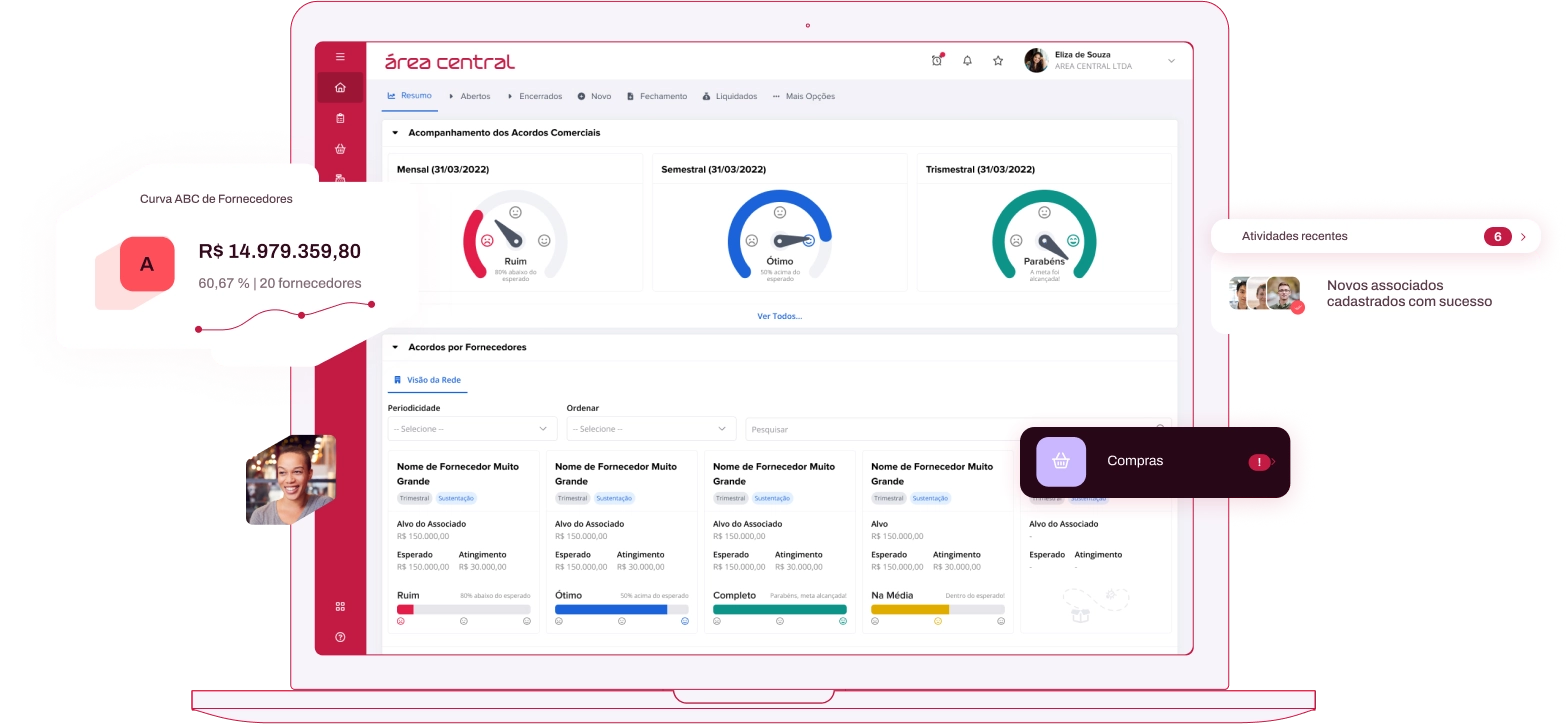Viewport: 1566px width, 727px height.
Task: Open the help question mark icon
Action: (x=340, y=637)
